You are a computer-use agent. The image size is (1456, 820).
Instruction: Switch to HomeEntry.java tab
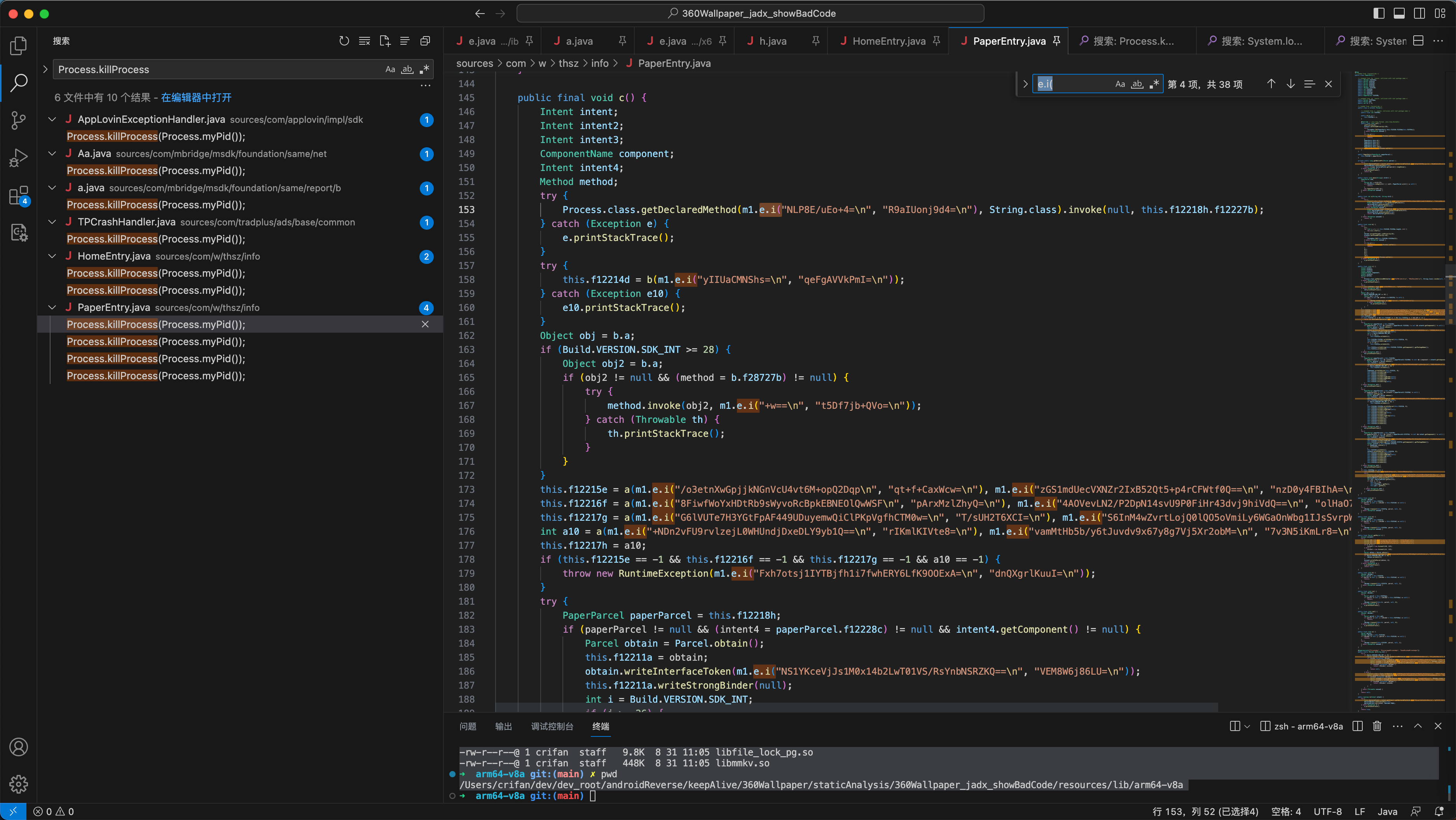(x=889, y=41)
